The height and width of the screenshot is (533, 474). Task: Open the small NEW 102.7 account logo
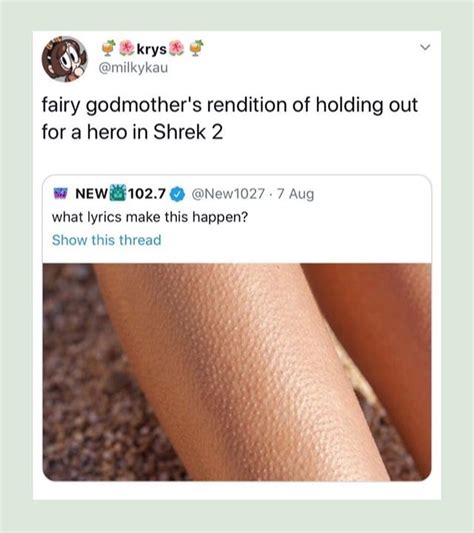(x=60, y=194)
